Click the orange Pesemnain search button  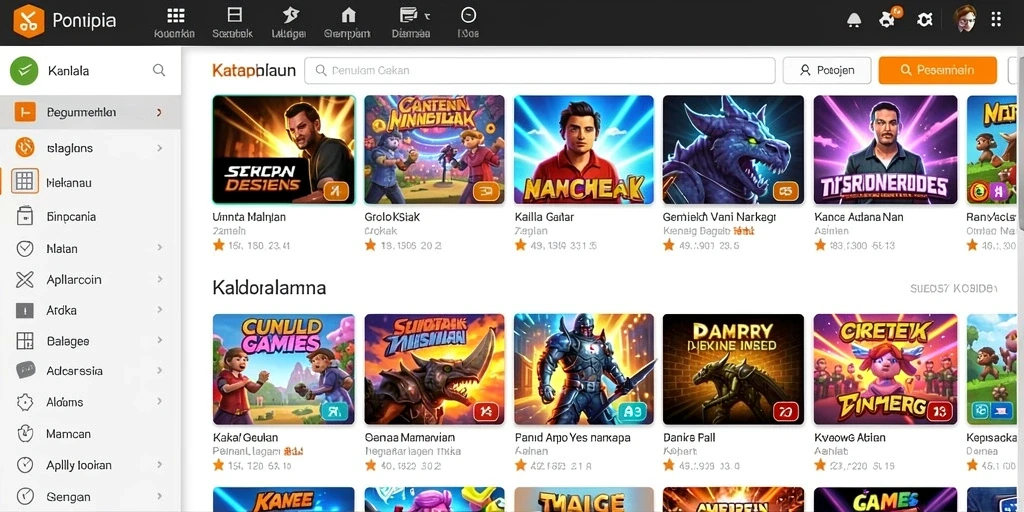pyautogui.click(x=937, y=70)
